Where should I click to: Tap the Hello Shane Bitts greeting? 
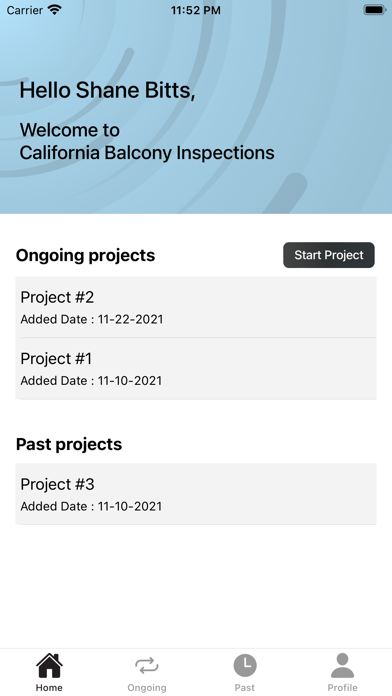(x=107, y=91)
